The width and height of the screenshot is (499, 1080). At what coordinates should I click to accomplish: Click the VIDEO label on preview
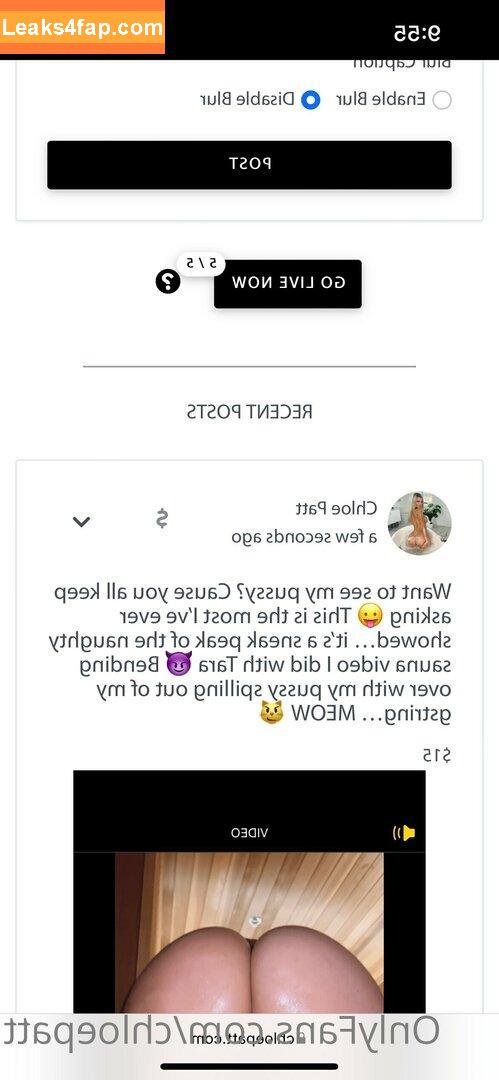[250, 833]
